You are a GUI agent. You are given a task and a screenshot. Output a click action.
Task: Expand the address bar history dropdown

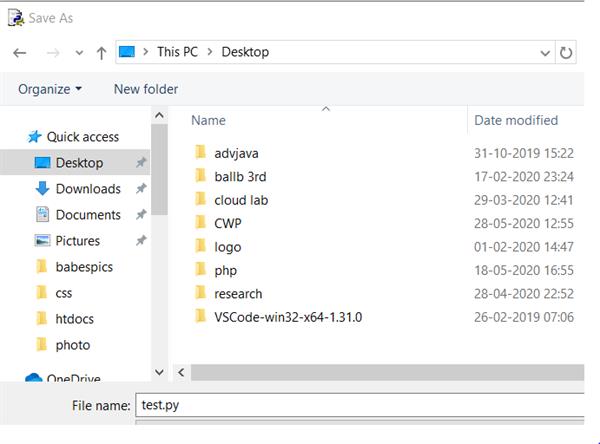(x=545, y=52)
